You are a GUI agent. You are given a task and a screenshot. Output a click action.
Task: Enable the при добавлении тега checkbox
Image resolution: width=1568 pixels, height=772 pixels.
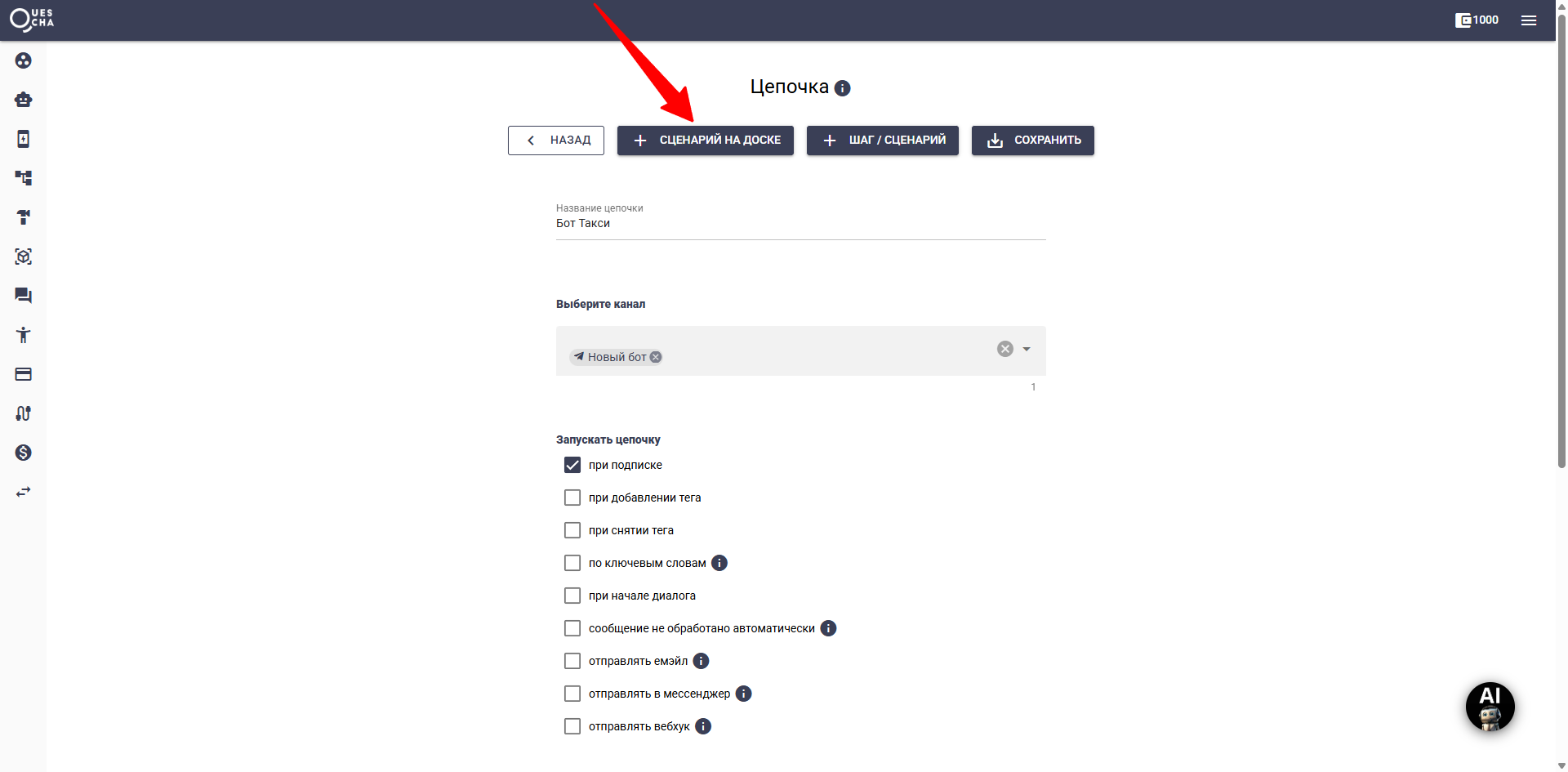[572, 498]
